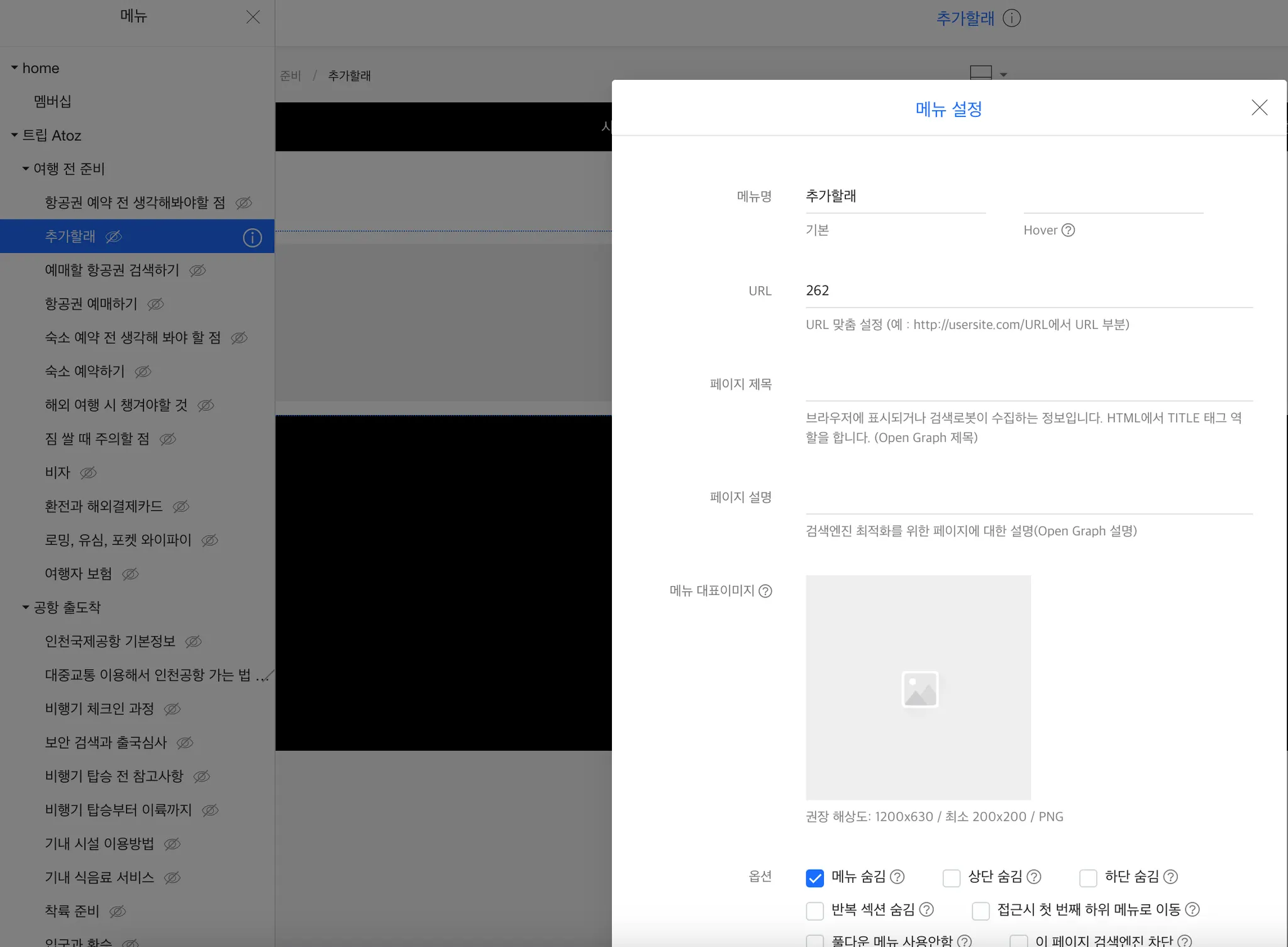Close the 메뉴 설정 dialog
Image resolution: width=1288 pixels, height=947 pixels.
point(1259,108)
